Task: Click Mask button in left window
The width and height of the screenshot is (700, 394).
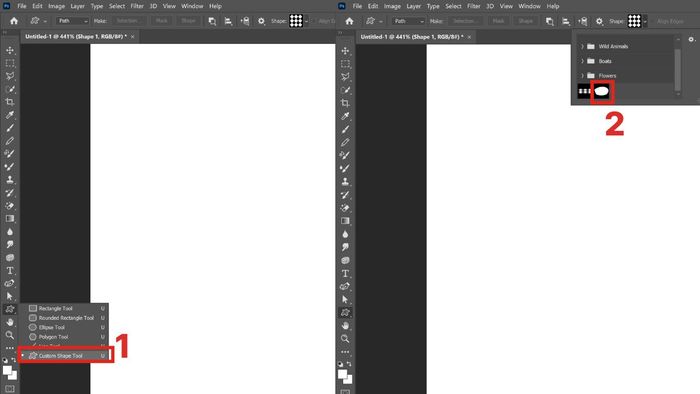Action: point(162,21)
